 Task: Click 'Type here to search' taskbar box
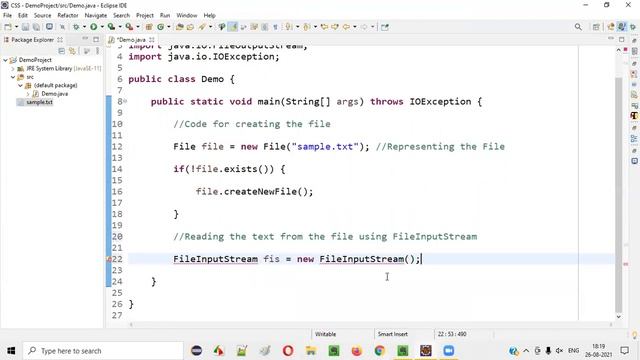pyautogui.click(x=103, y=351)
